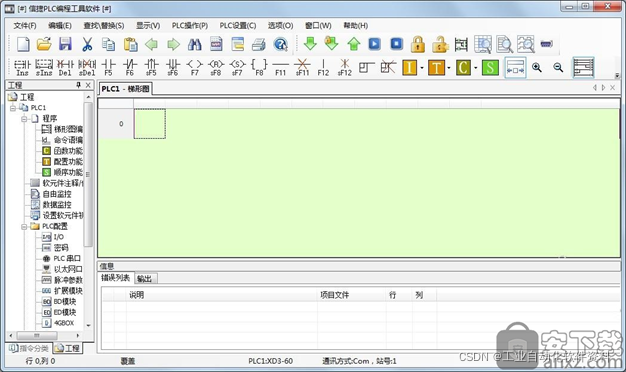Open dropdown arrow next to T icon
The width and height of the screenshot is (626, 372).
(x=449, y=68)
